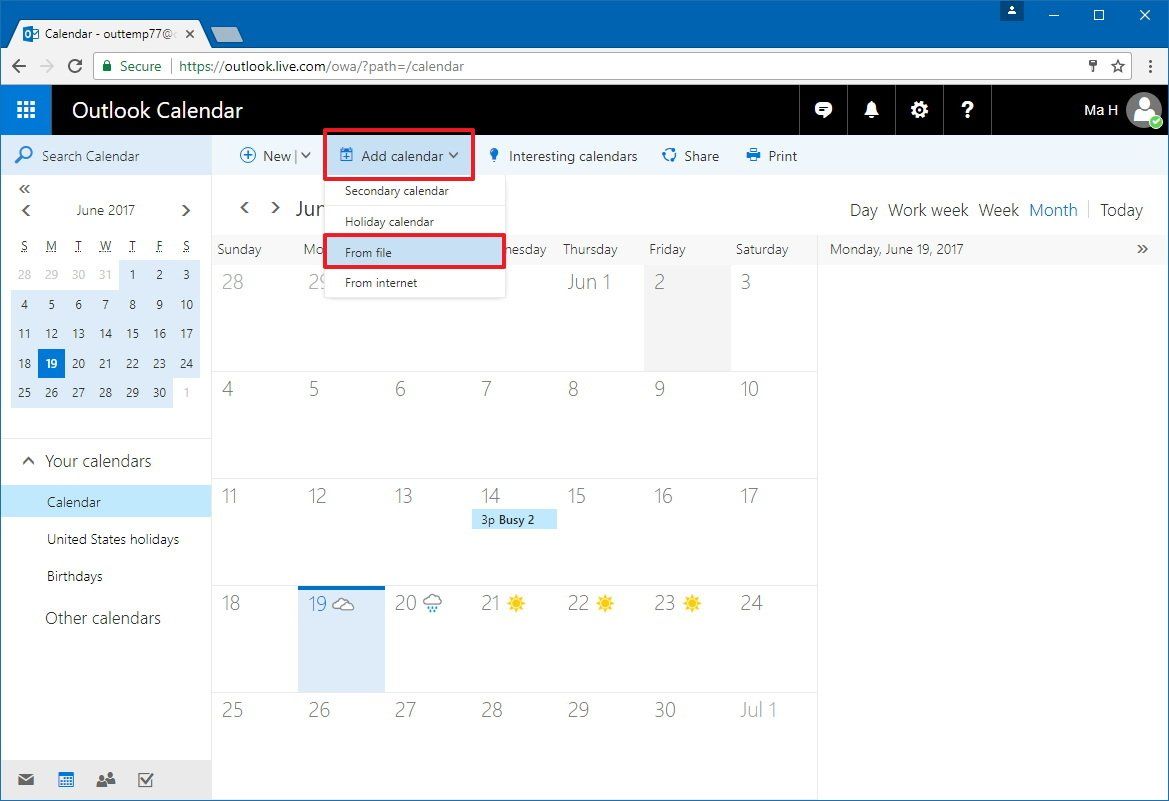Screen dimensions: 1169x801
Task: Click Other calendars heading
Action: 103,618
